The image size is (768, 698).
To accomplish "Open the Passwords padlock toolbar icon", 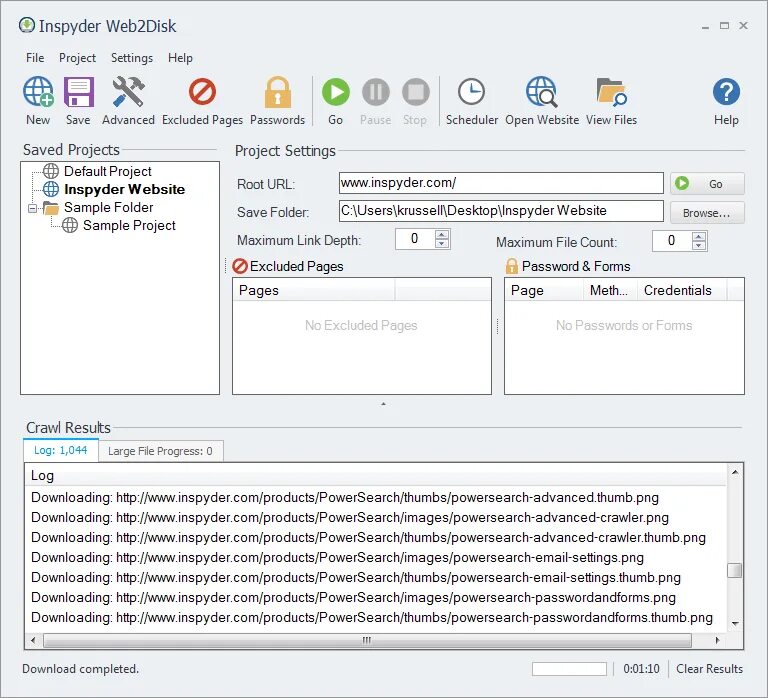I will 278,92.
